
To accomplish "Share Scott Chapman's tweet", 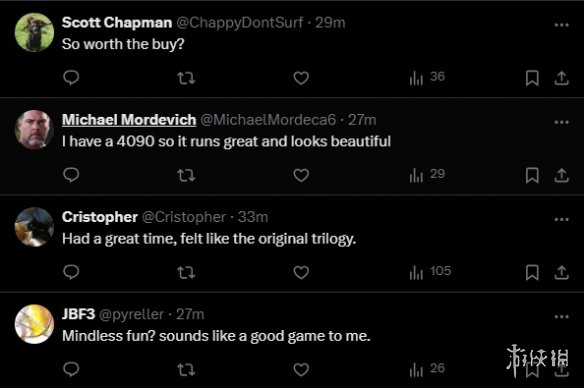I will click(561, 78).
